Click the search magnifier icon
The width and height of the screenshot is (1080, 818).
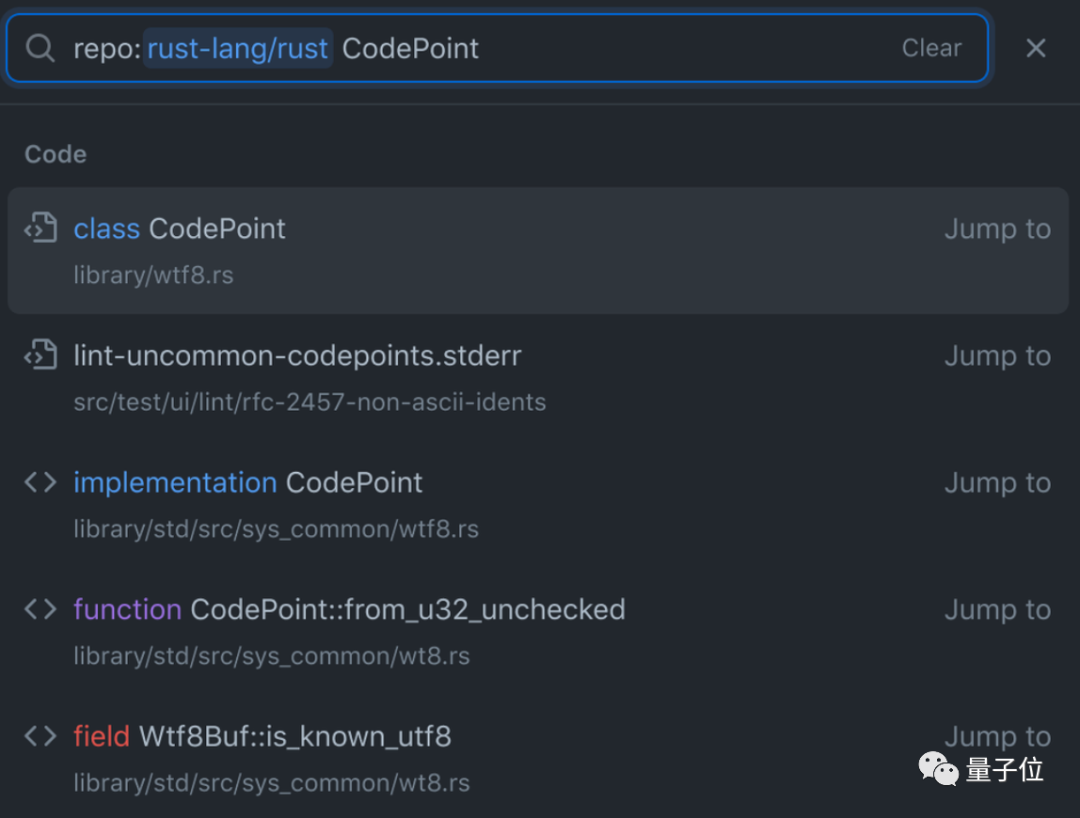40,48
